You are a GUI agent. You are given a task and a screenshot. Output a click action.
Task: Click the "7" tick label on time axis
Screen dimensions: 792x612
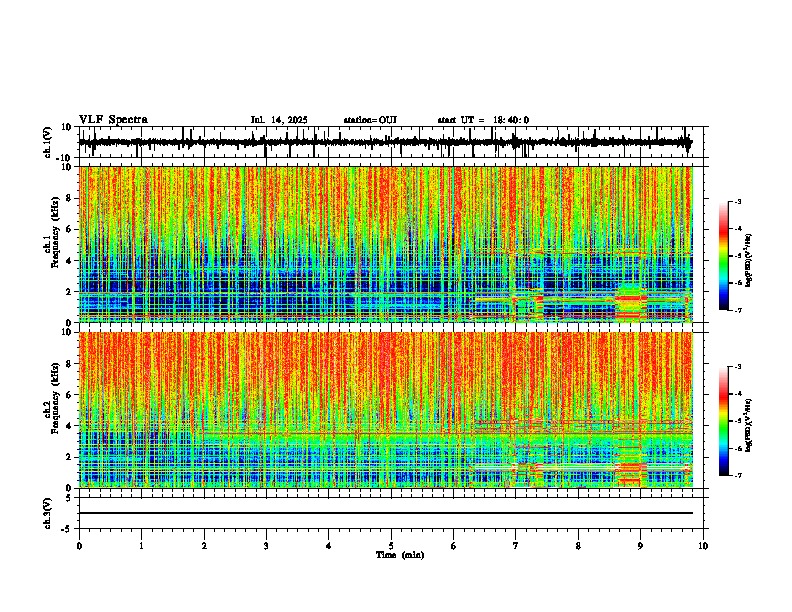[x=516, y=546]
